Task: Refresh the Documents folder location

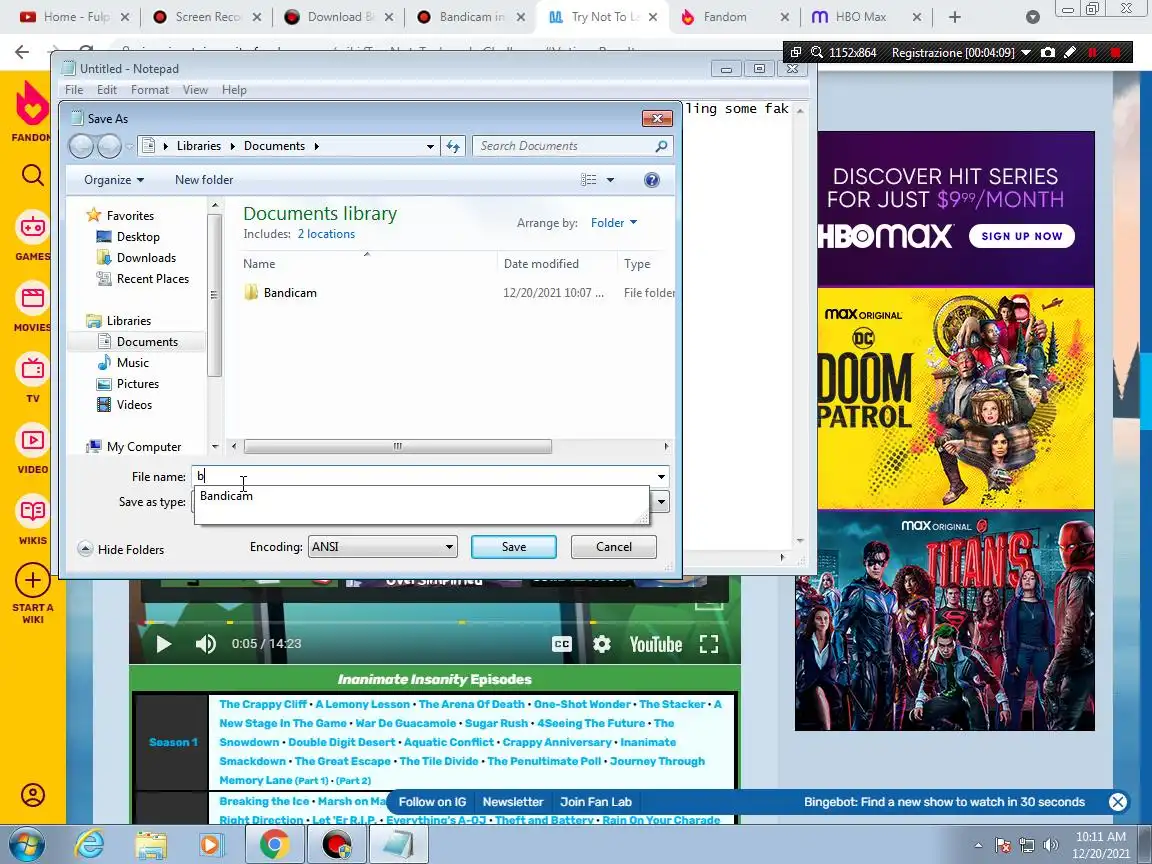Action: click(x=453, y=146)
